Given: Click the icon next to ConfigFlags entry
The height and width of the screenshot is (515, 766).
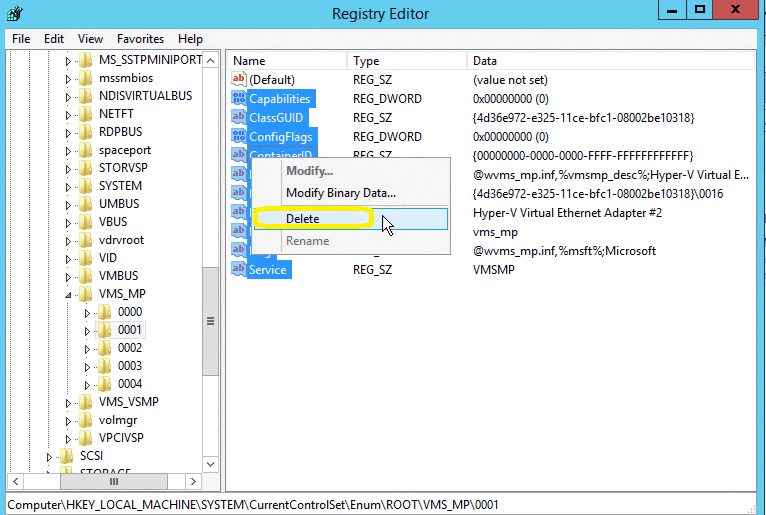Looking at the screenshot, I should tap(238, 136).
